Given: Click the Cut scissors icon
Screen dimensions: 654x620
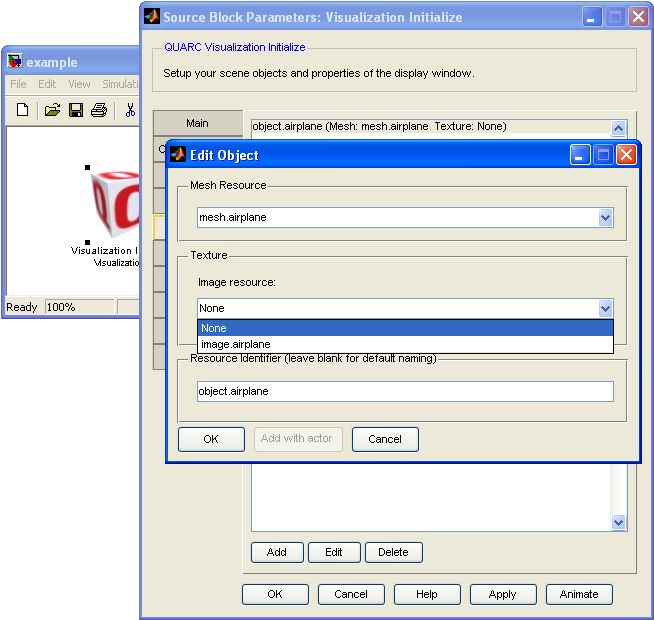Looking at the screenshot, I should (130, 110).
